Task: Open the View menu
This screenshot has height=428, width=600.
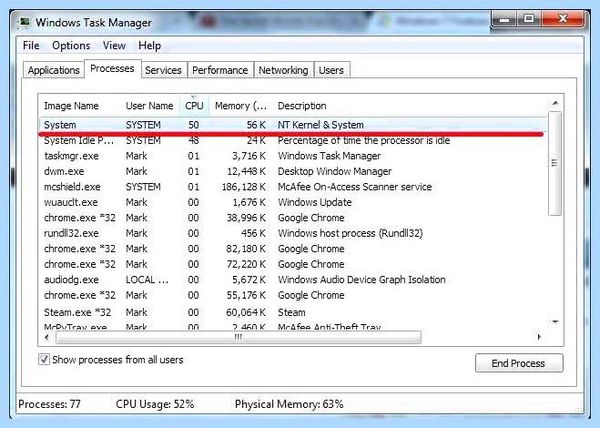Action: (x=114, y=46)
